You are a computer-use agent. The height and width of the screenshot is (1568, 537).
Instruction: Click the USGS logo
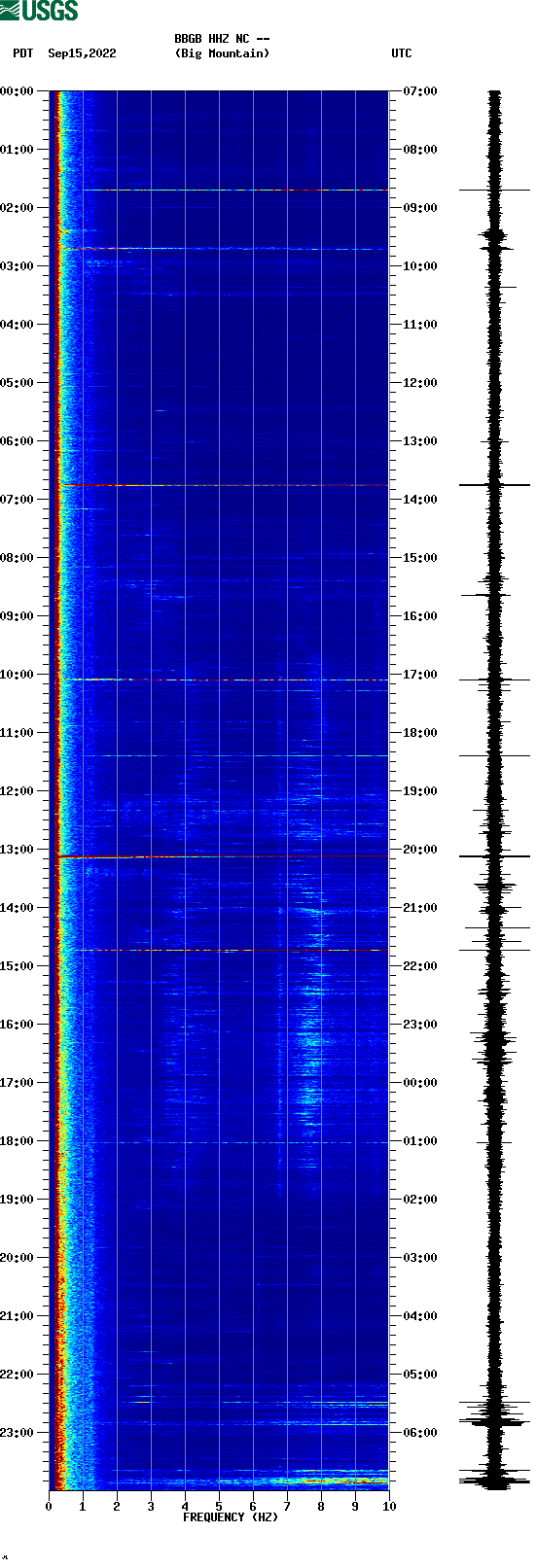pyautogui.click(x=39, y=11)
